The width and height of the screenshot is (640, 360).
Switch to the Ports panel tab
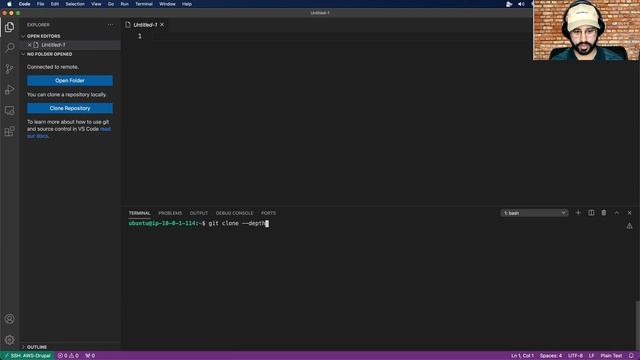(268, 213)
